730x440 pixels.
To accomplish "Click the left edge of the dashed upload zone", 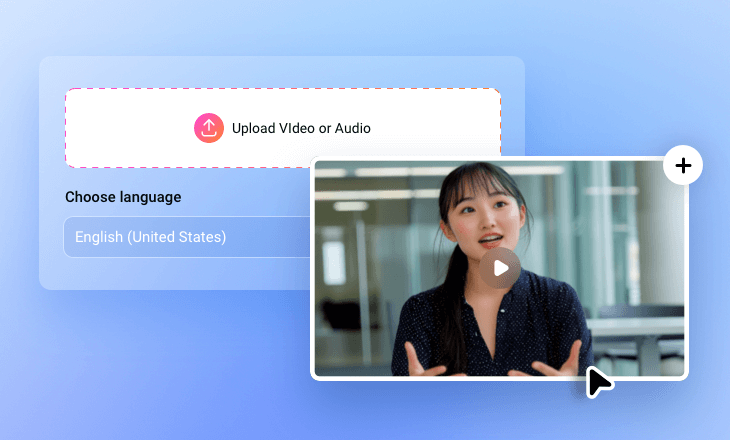I will pos(68,128).
